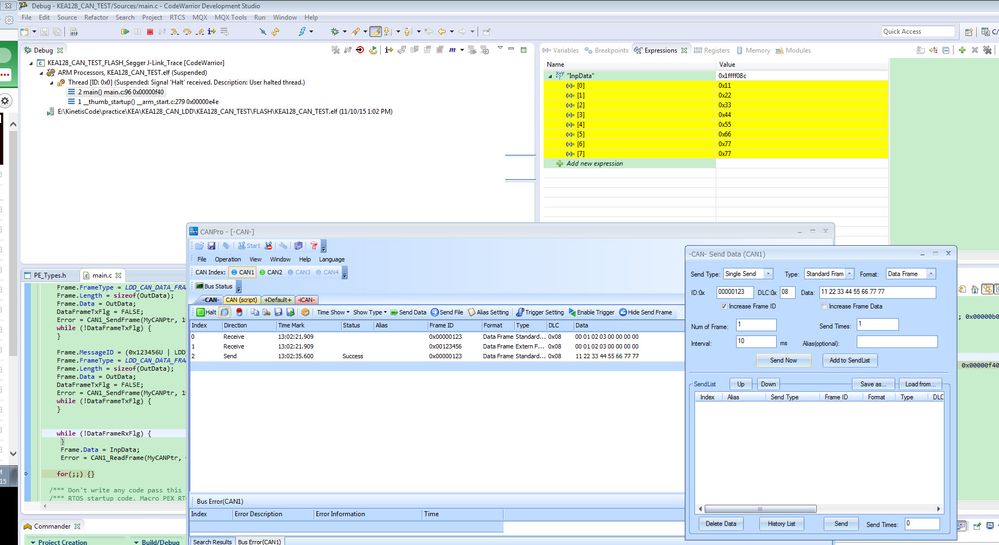Image resolution: width=999 pixels, height=545 pixels.
Task: Toggle the Increase Frame ID checkbox
Action: [724, 307]
